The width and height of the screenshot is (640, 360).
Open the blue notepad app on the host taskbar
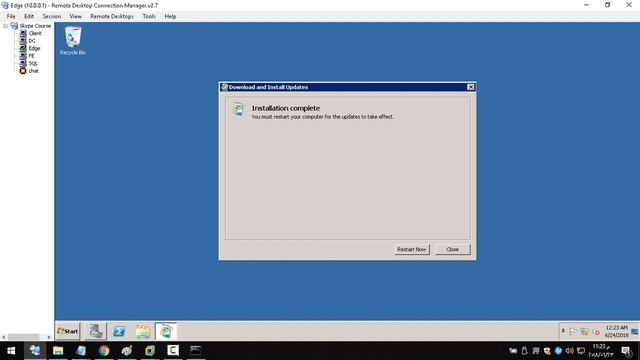(81, 351)
